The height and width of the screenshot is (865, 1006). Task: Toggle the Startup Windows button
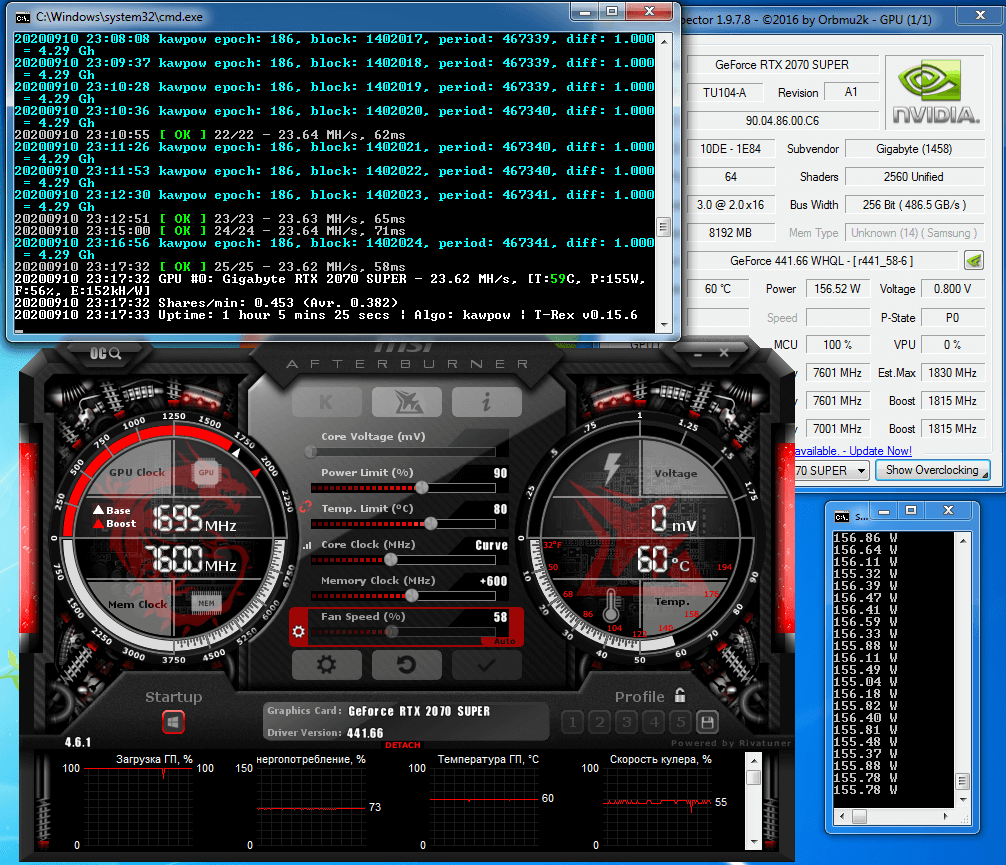click(173, 722)
